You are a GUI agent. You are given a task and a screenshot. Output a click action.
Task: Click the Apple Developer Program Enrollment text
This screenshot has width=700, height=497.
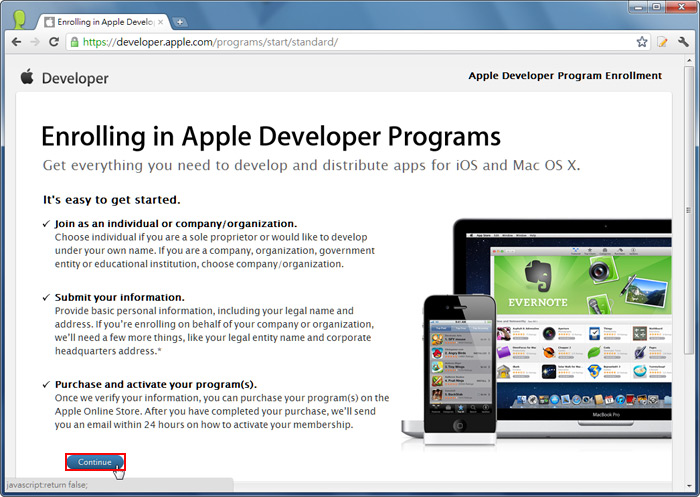(565, 76)
